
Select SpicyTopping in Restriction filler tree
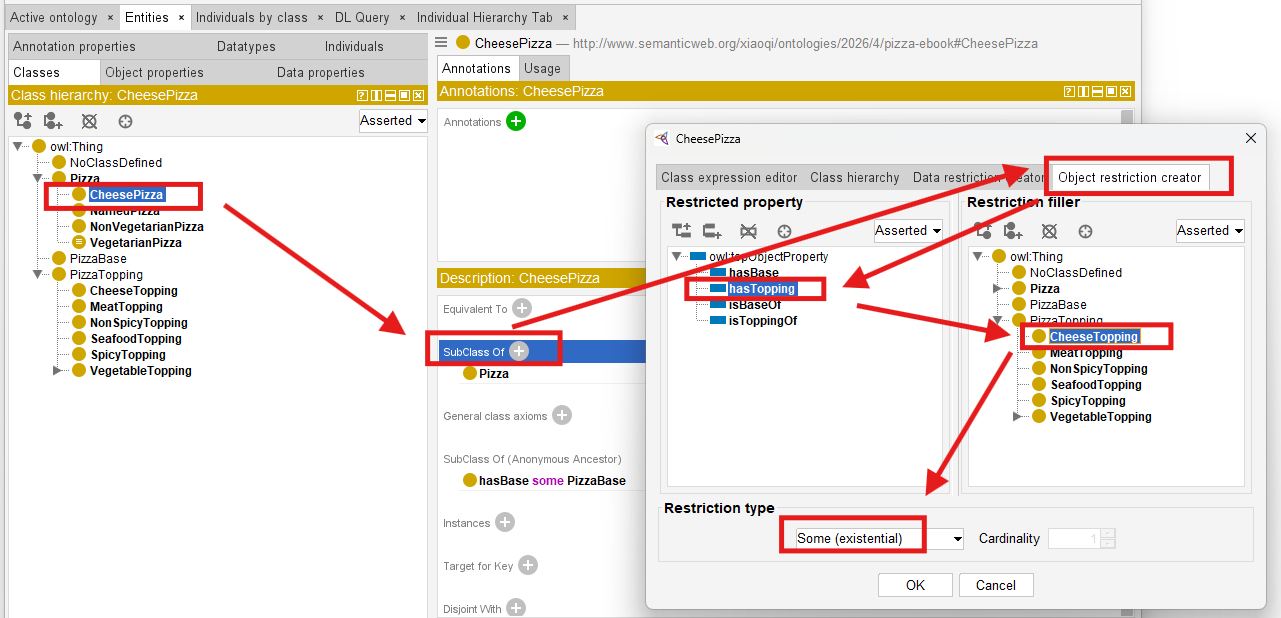tap(1088, 401)
